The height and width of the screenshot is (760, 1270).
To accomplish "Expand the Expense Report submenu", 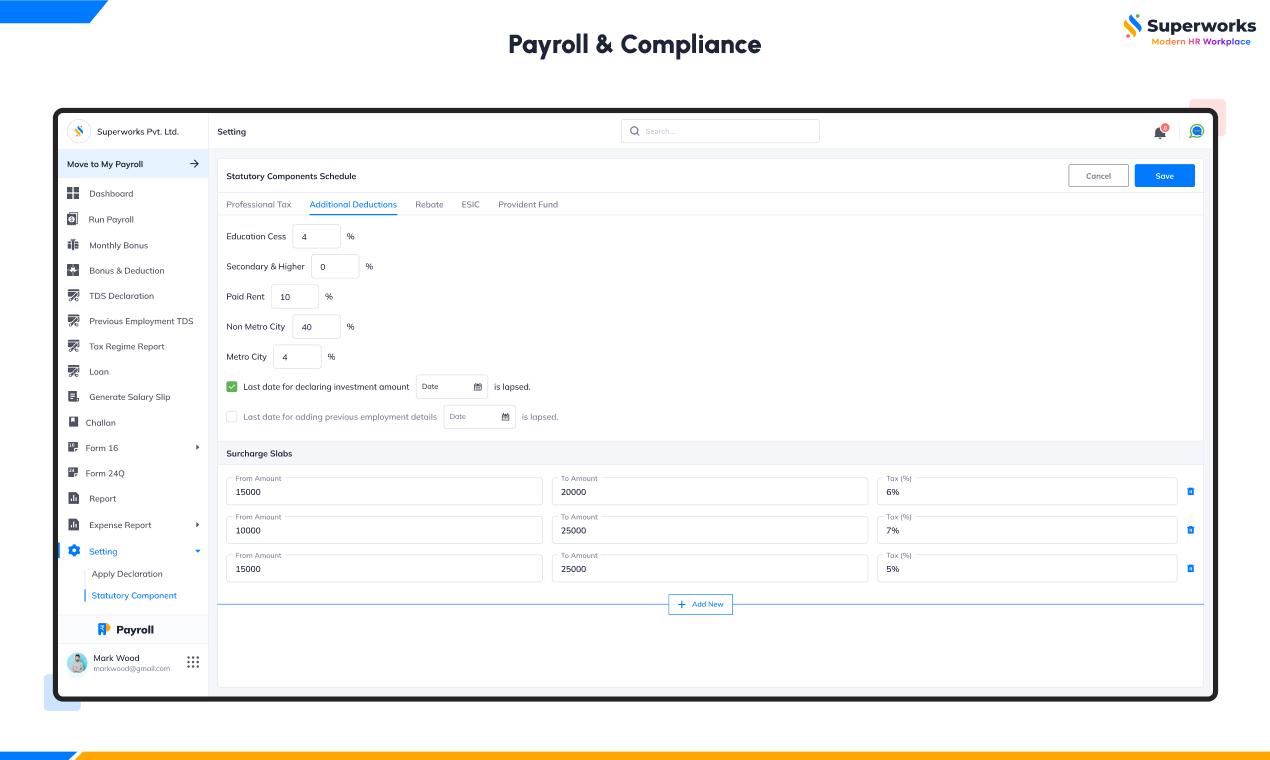I will 197,525.
